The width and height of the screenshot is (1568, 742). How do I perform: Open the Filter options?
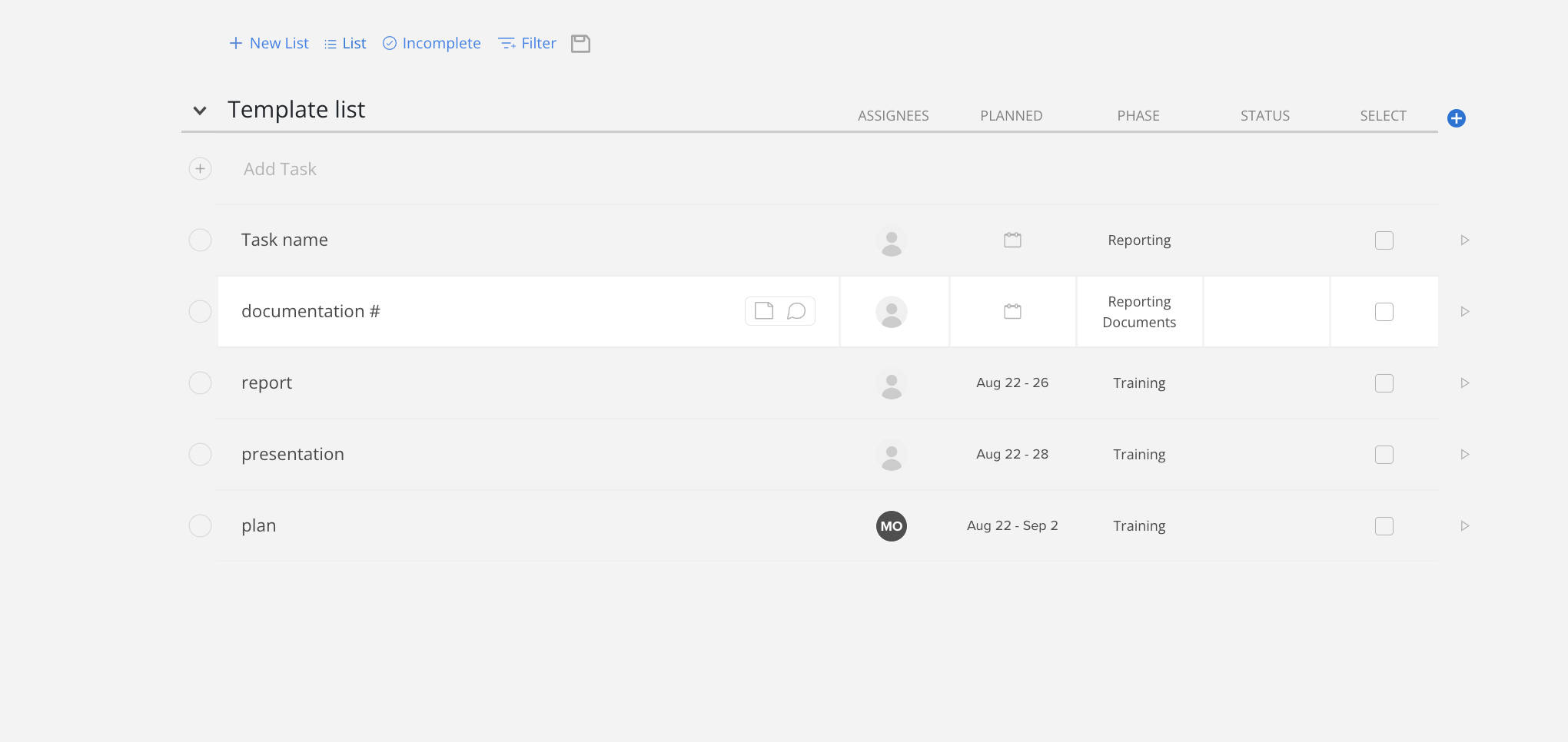[527, 43]
